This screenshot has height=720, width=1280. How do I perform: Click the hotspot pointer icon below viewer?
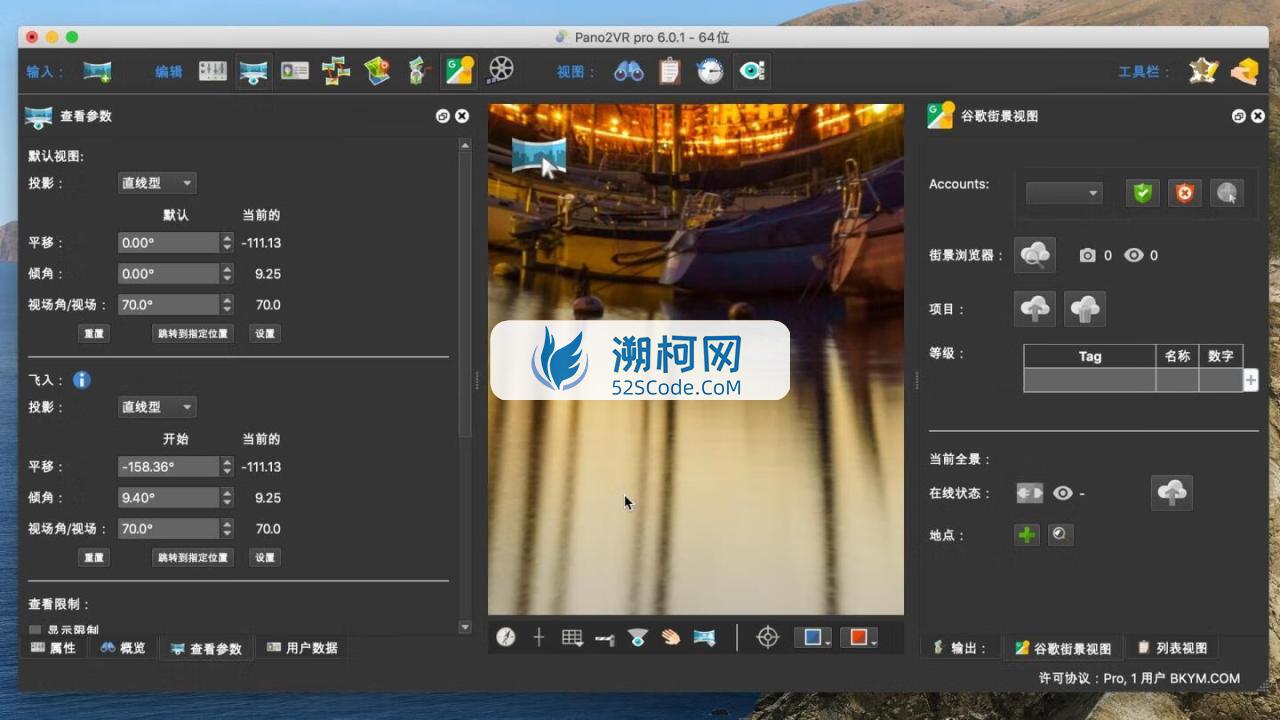605,638
